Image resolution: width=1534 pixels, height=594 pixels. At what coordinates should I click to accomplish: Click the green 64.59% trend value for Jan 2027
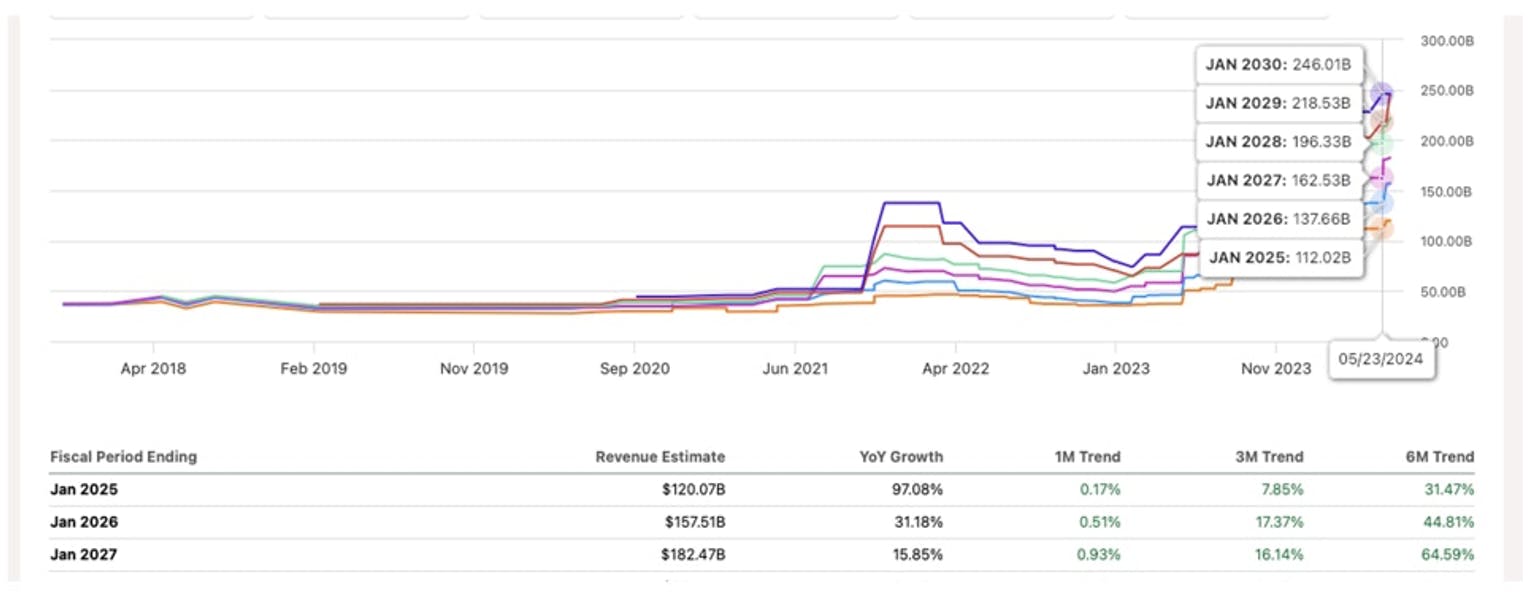click(x=1447, y=554)
